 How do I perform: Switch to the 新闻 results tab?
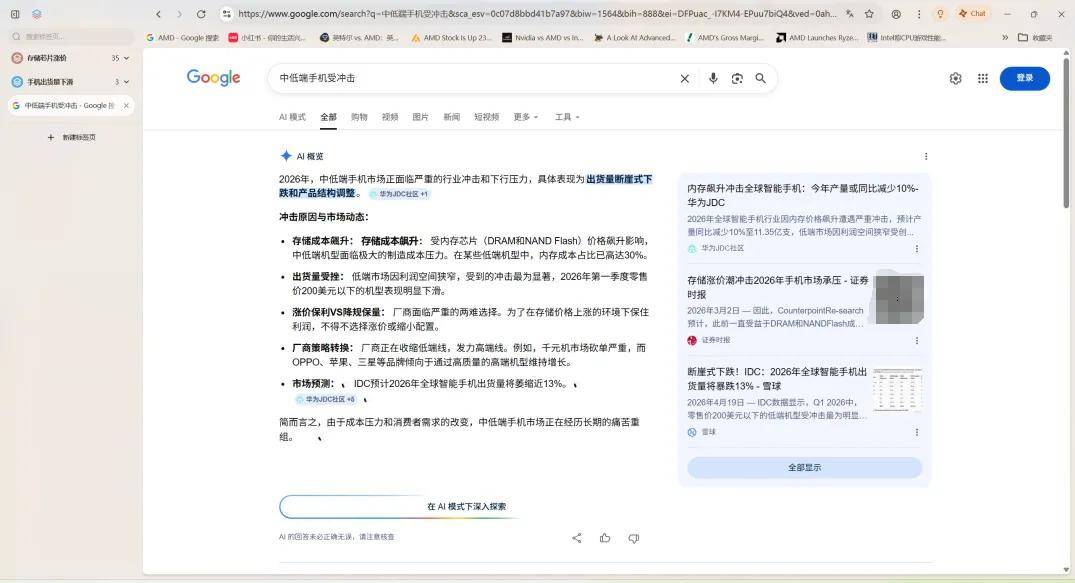pyautogui.click(x=451, y=117)
